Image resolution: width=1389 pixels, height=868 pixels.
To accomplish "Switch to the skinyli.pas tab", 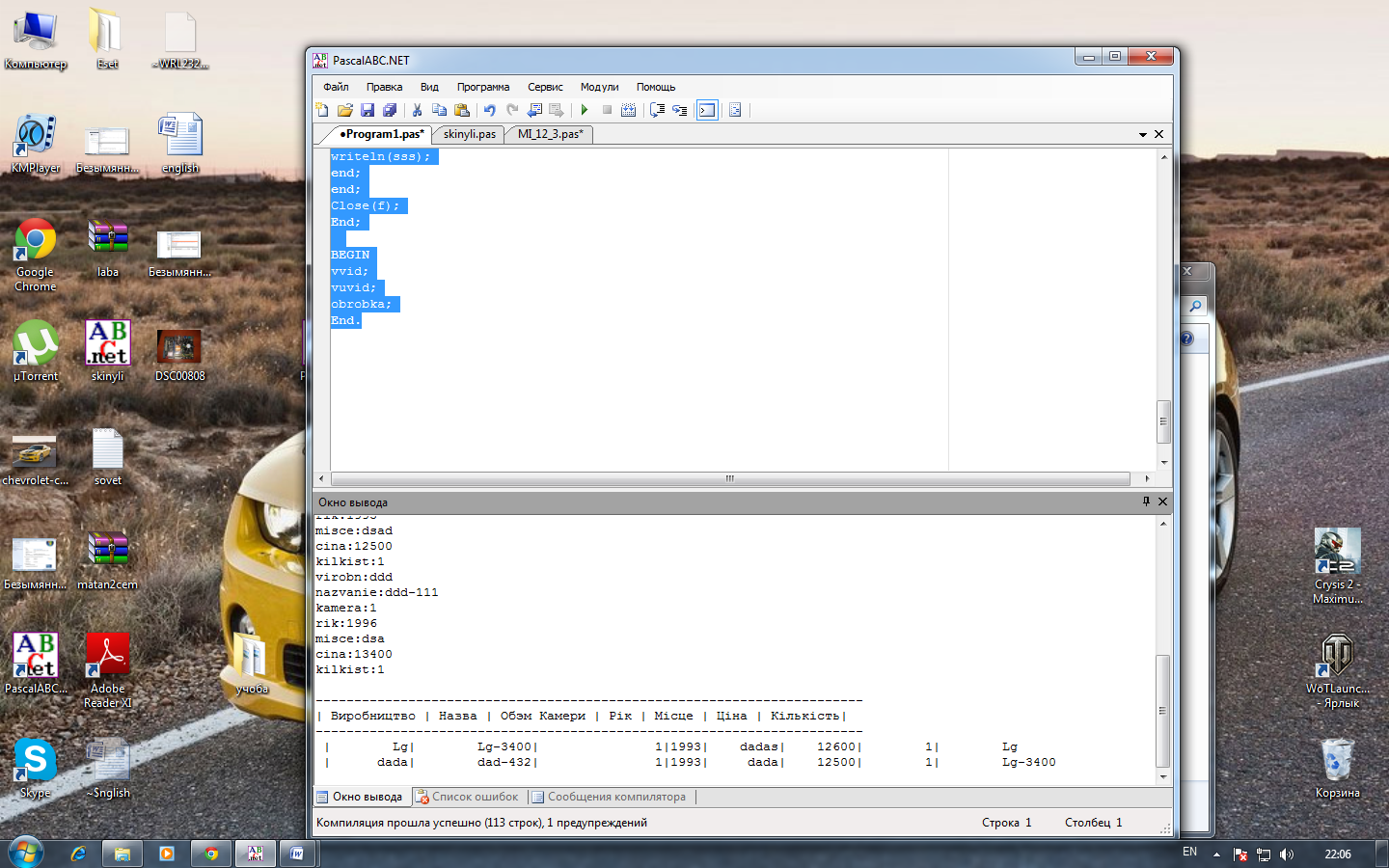I will click(x=470, y=134).
